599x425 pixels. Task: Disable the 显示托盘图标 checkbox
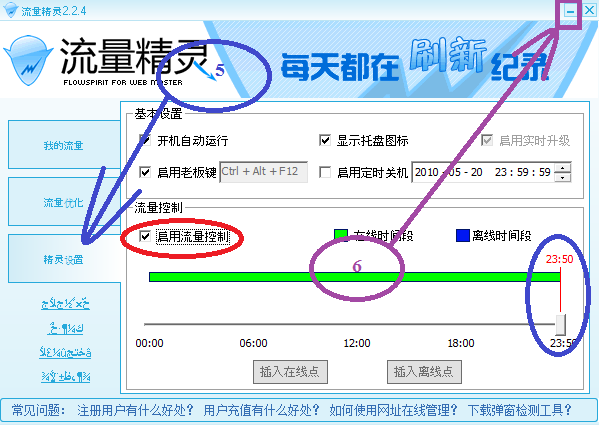(x=325, y=140)
